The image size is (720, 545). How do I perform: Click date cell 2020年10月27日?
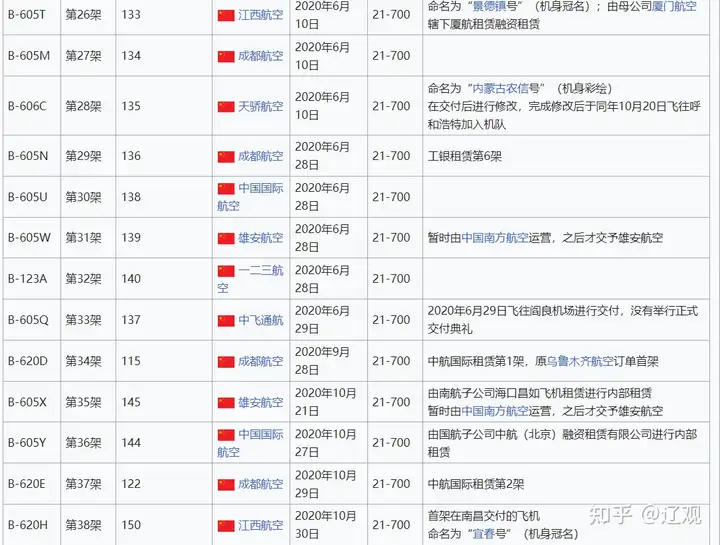click(x=328, y=443)
